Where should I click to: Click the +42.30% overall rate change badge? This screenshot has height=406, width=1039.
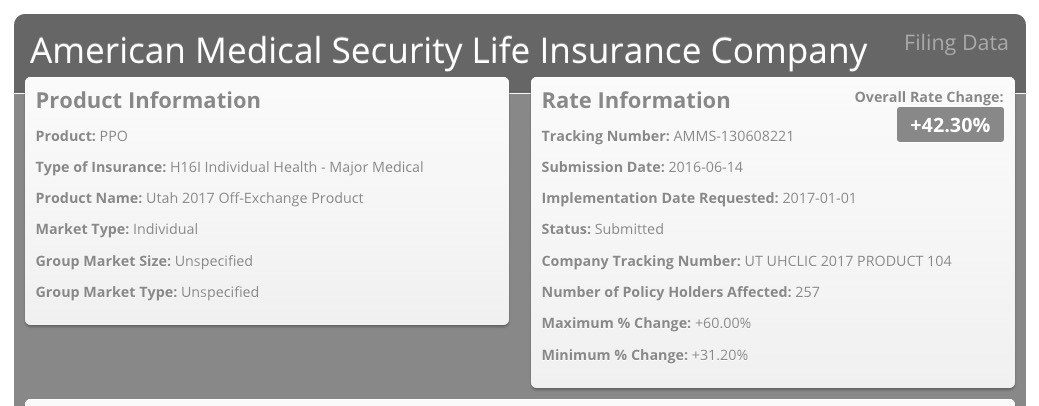click(949, 125)
